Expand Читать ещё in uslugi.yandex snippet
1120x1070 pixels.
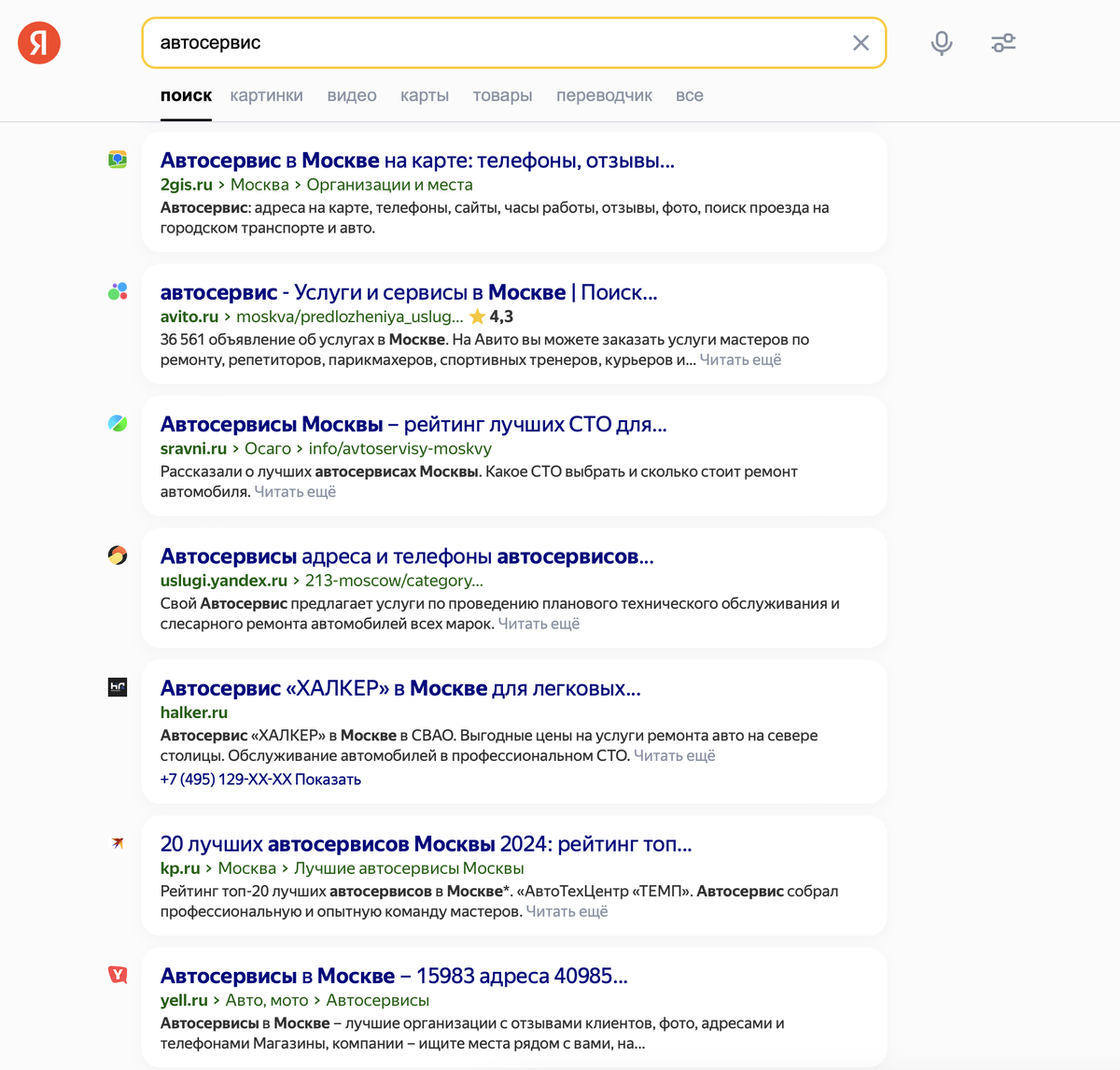coord(539,623)
